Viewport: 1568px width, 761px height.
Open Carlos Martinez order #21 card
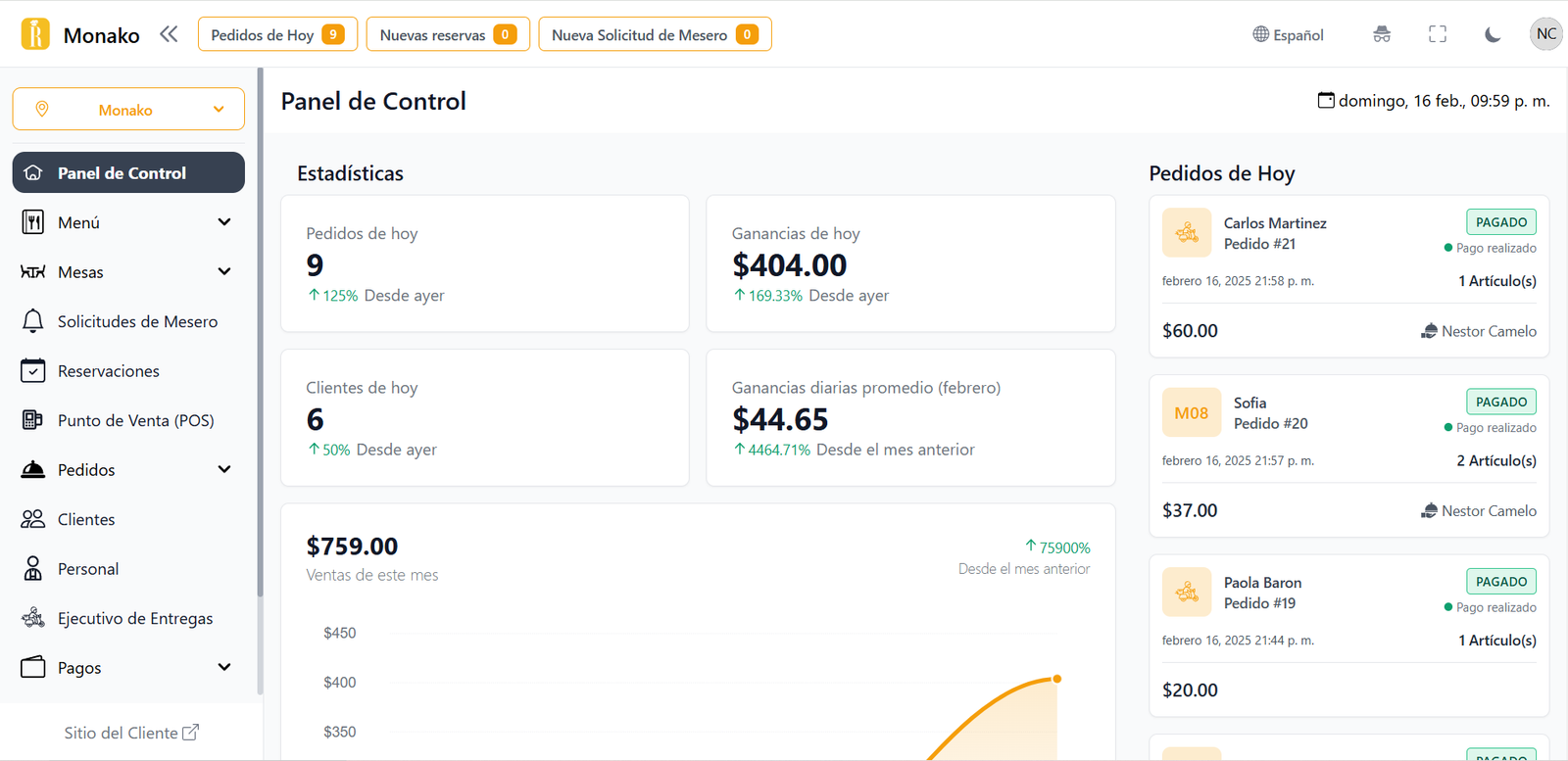click(x=1348, y=276)
